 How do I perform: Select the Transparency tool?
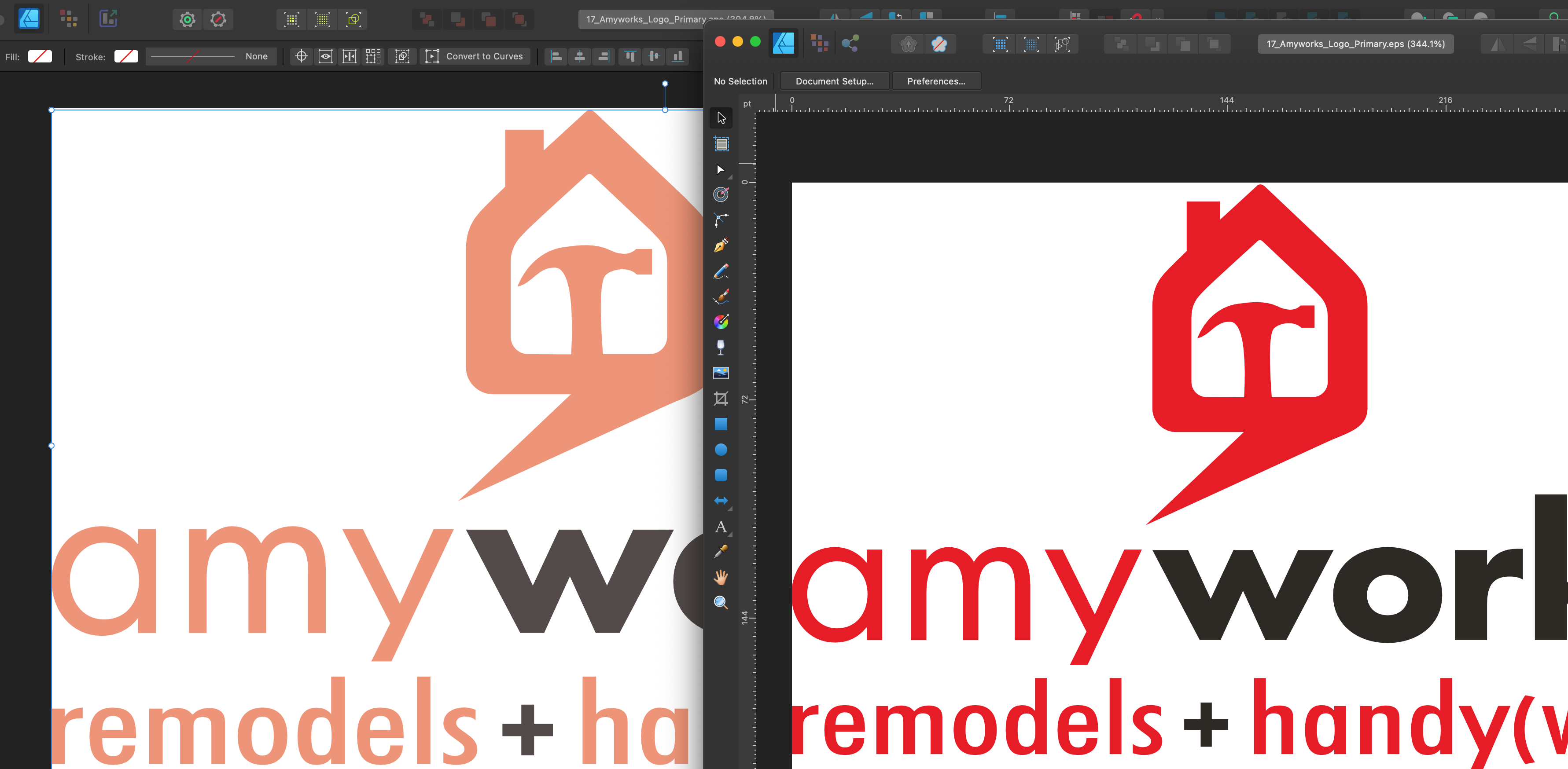[x=721, y=348]
